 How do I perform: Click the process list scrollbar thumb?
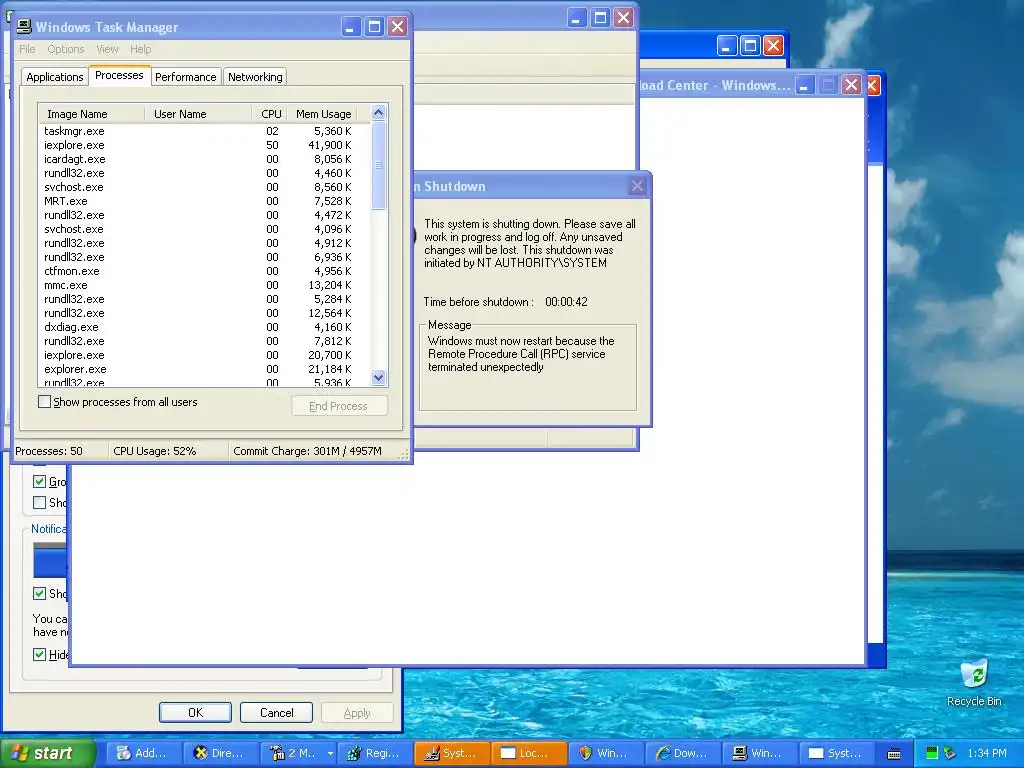pos(378,165)
